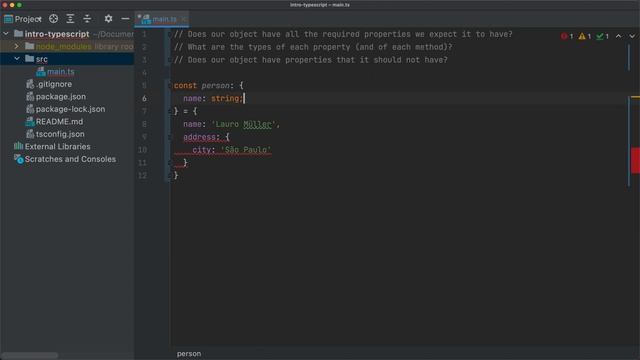Click the 'Müller' underlined word
This screenshot has height=360, width=640.
pyautogui.click(x=257, y=124)
